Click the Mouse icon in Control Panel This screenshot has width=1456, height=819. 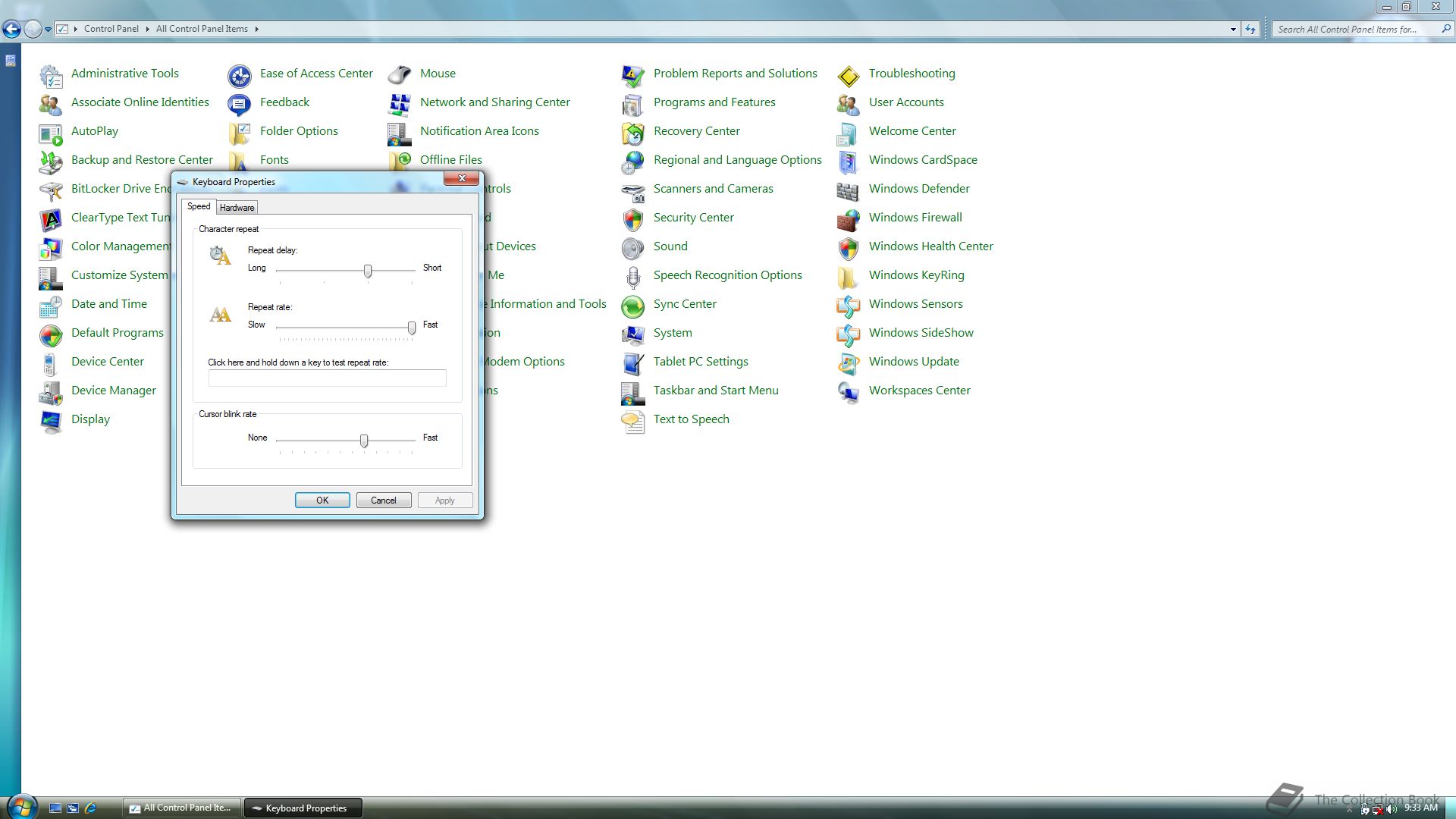(400, 75)
